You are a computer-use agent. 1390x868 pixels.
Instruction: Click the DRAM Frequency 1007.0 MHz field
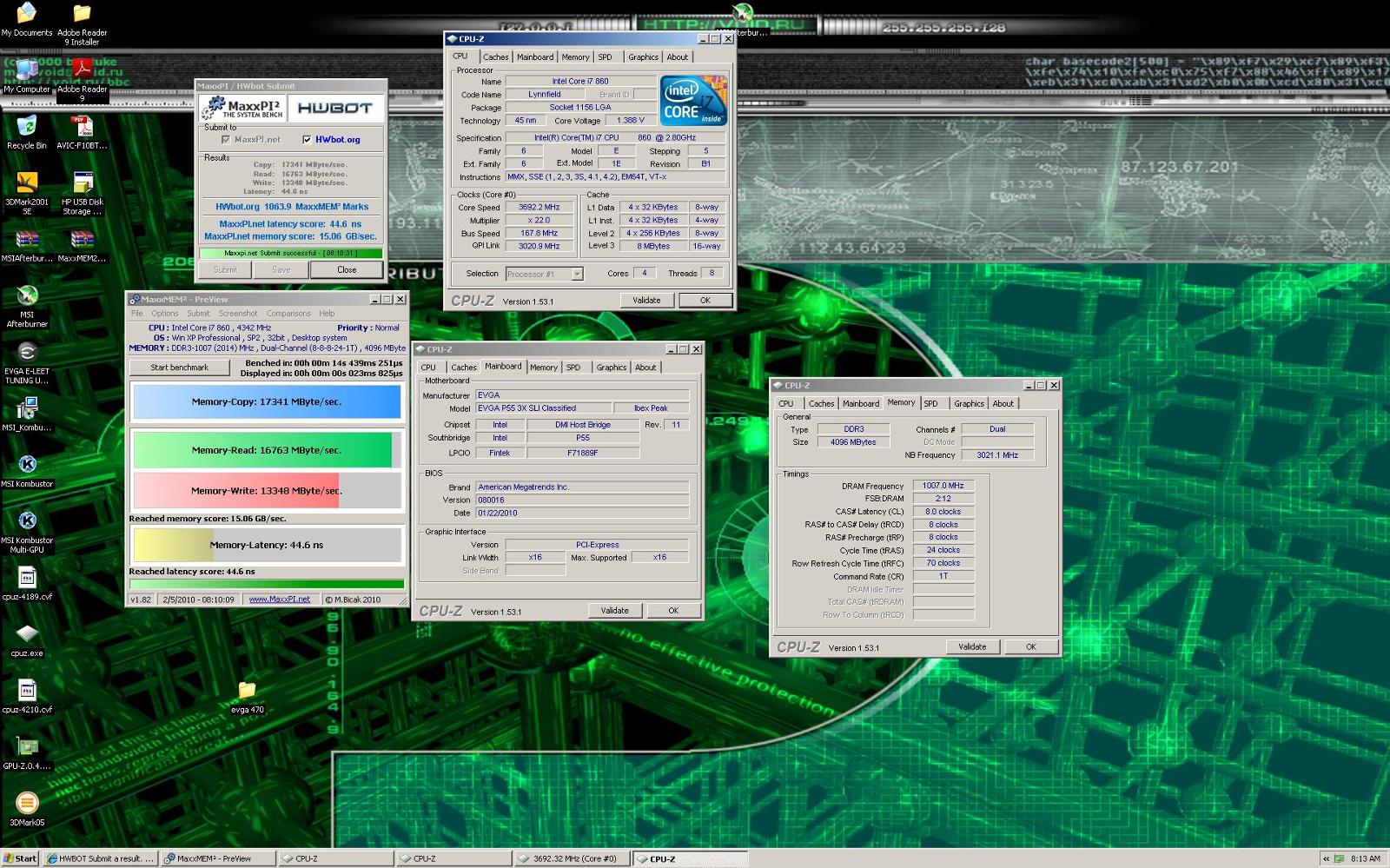point(943,486)
